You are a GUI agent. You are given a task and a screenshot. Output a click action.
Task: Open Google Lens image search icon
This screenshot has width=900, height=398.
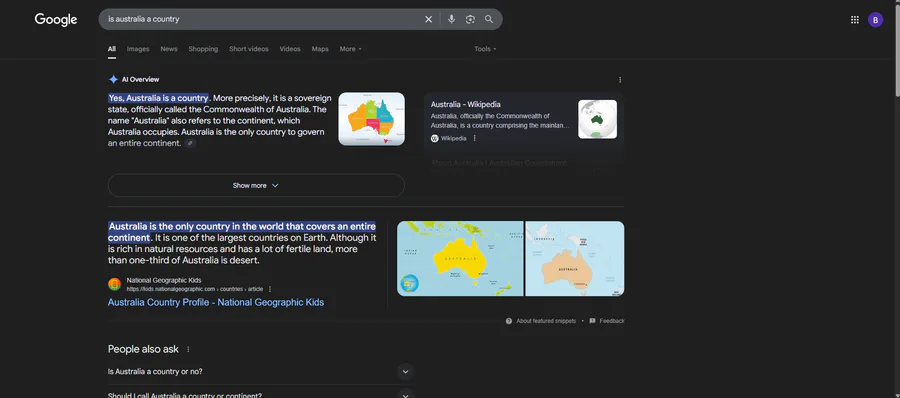pyautogui.click(x=470, y=20)
